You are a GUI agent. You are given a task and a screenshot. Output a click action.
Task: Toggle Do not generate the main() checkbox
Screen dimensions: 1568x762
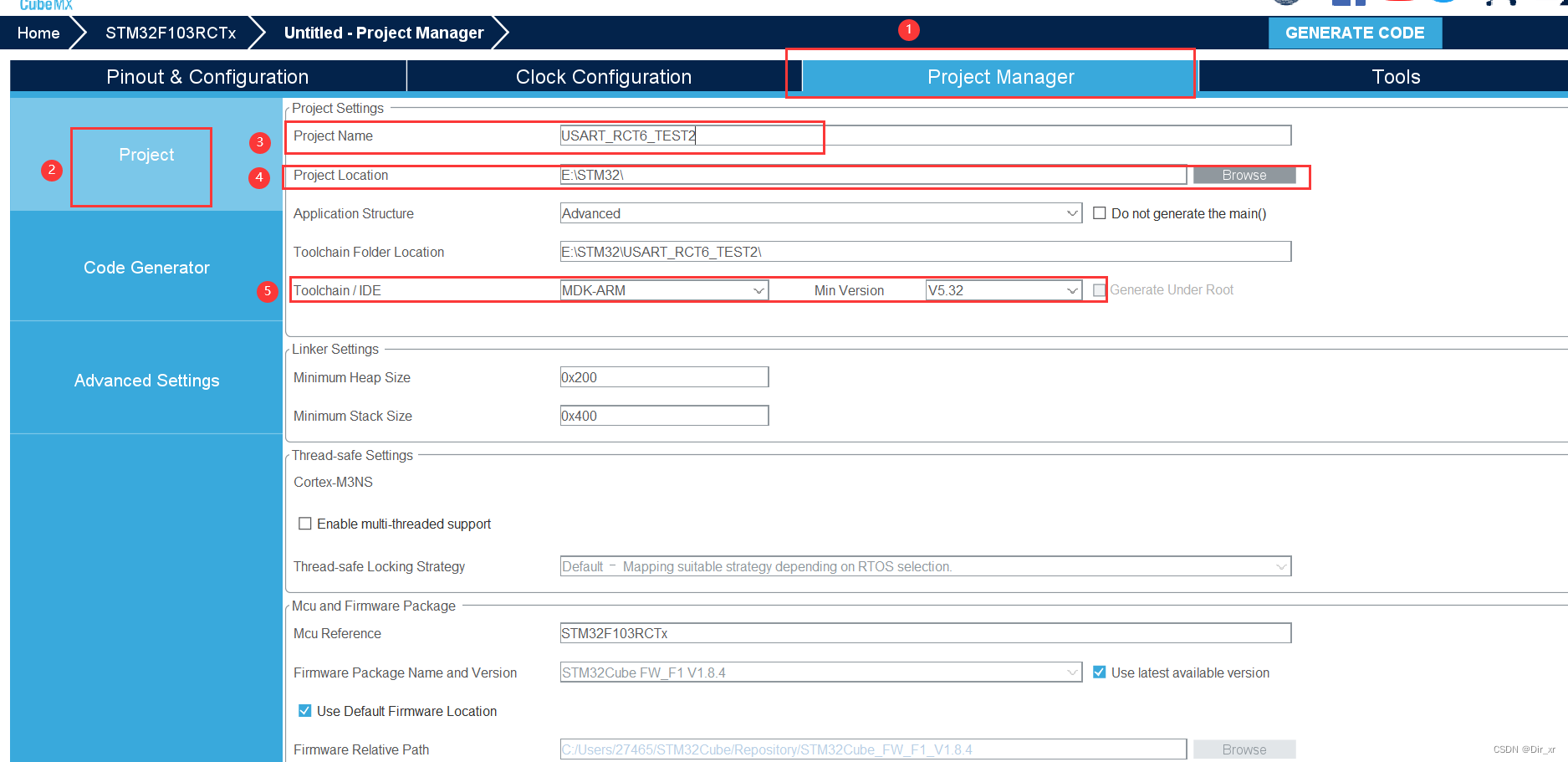tap(1100, 213)
